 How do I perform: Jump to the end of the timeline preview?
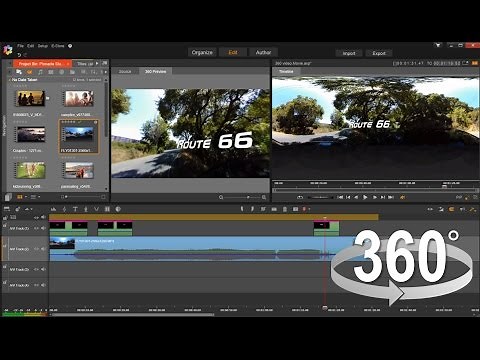coord(391,197)
